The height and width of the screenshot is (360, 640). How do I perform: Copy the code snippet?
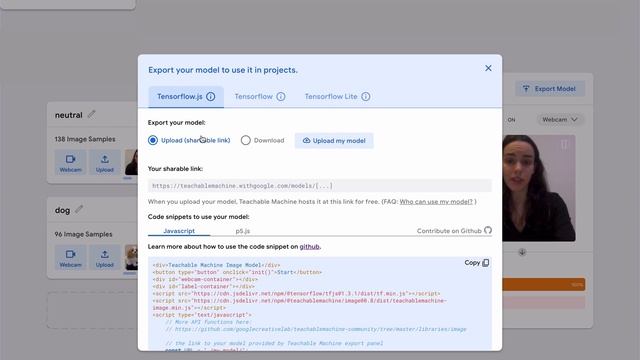[x=476, y=263]
